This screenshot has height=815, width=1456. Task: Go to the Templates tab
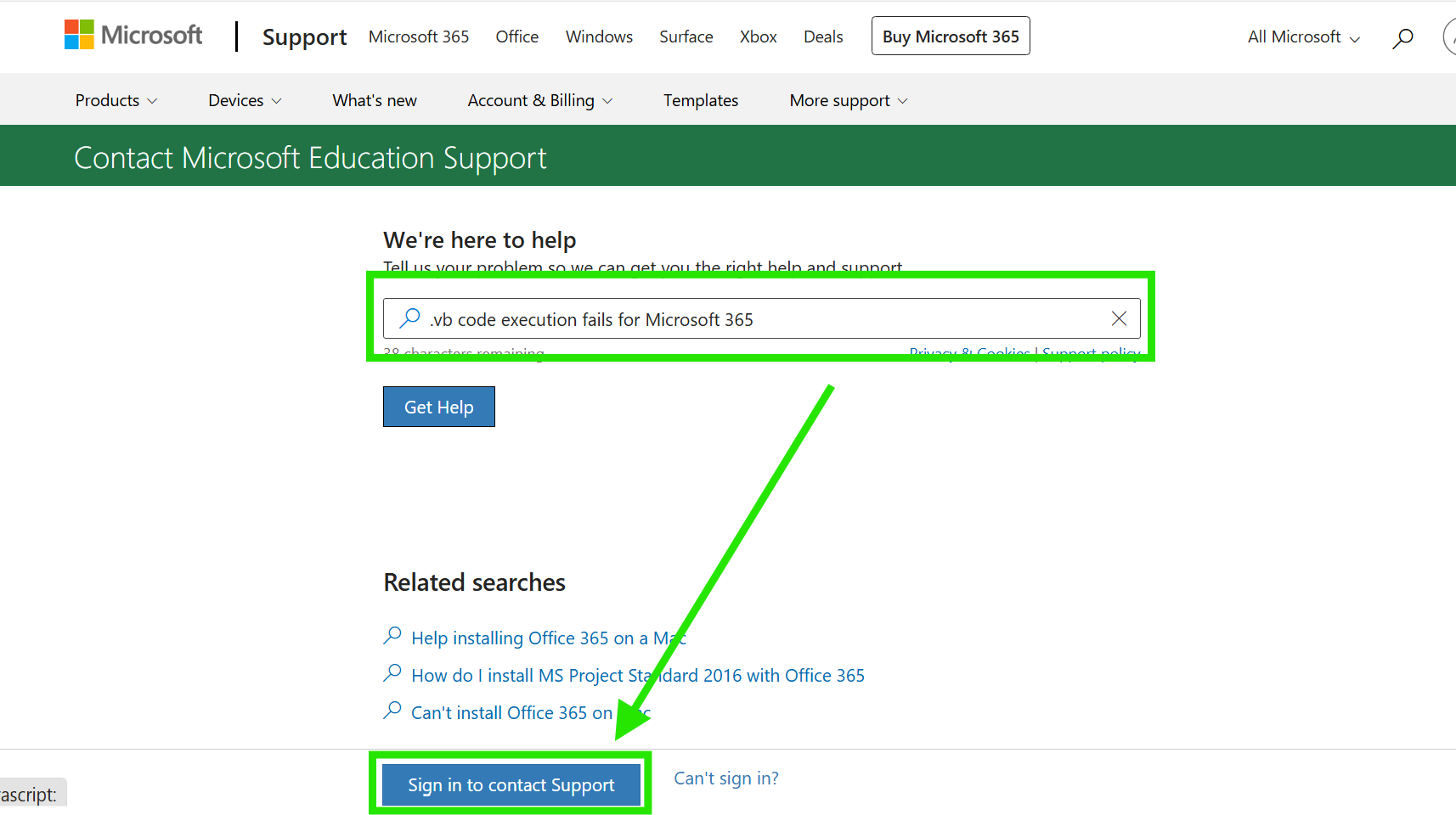pos(701,100)
